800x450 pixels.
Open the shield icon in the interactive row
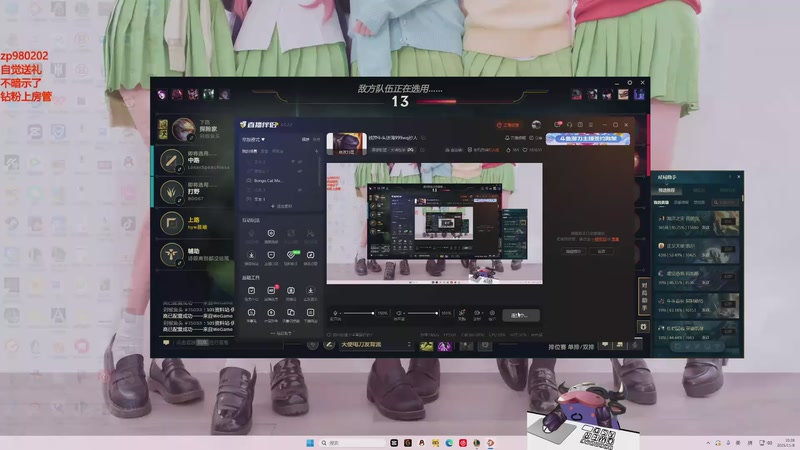point(271,234)
